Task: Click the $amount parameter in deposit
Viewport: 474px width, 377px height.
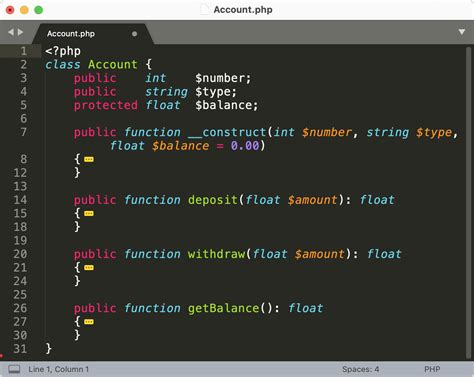Action: 312,200
